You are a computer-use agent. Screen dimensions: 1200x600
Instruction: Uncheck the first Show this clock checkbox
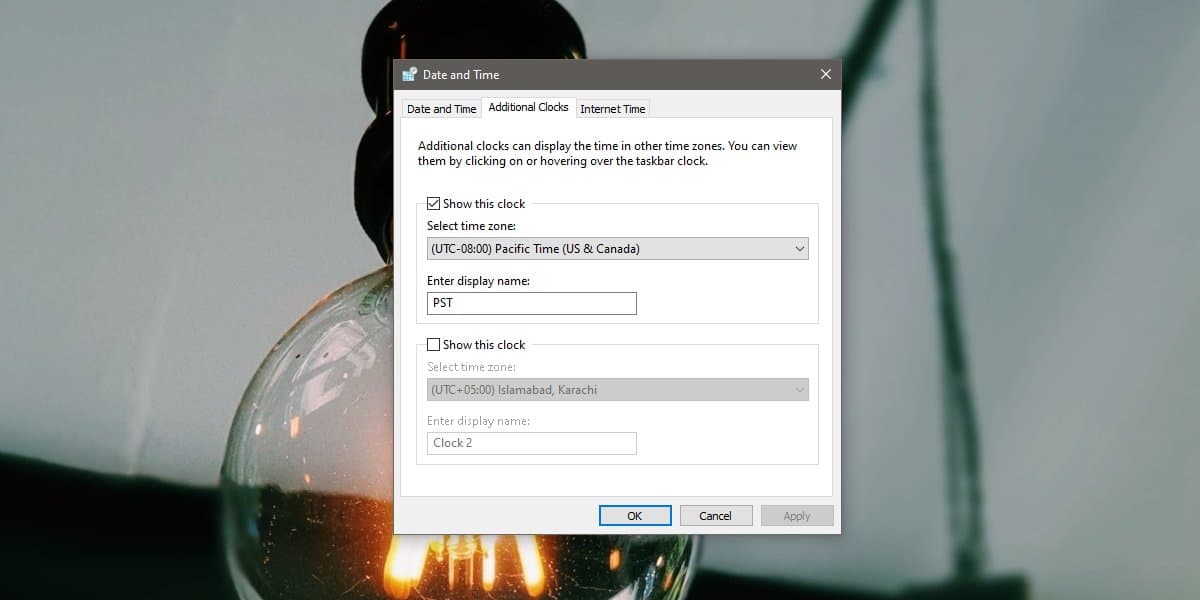(x=433, y=203)
